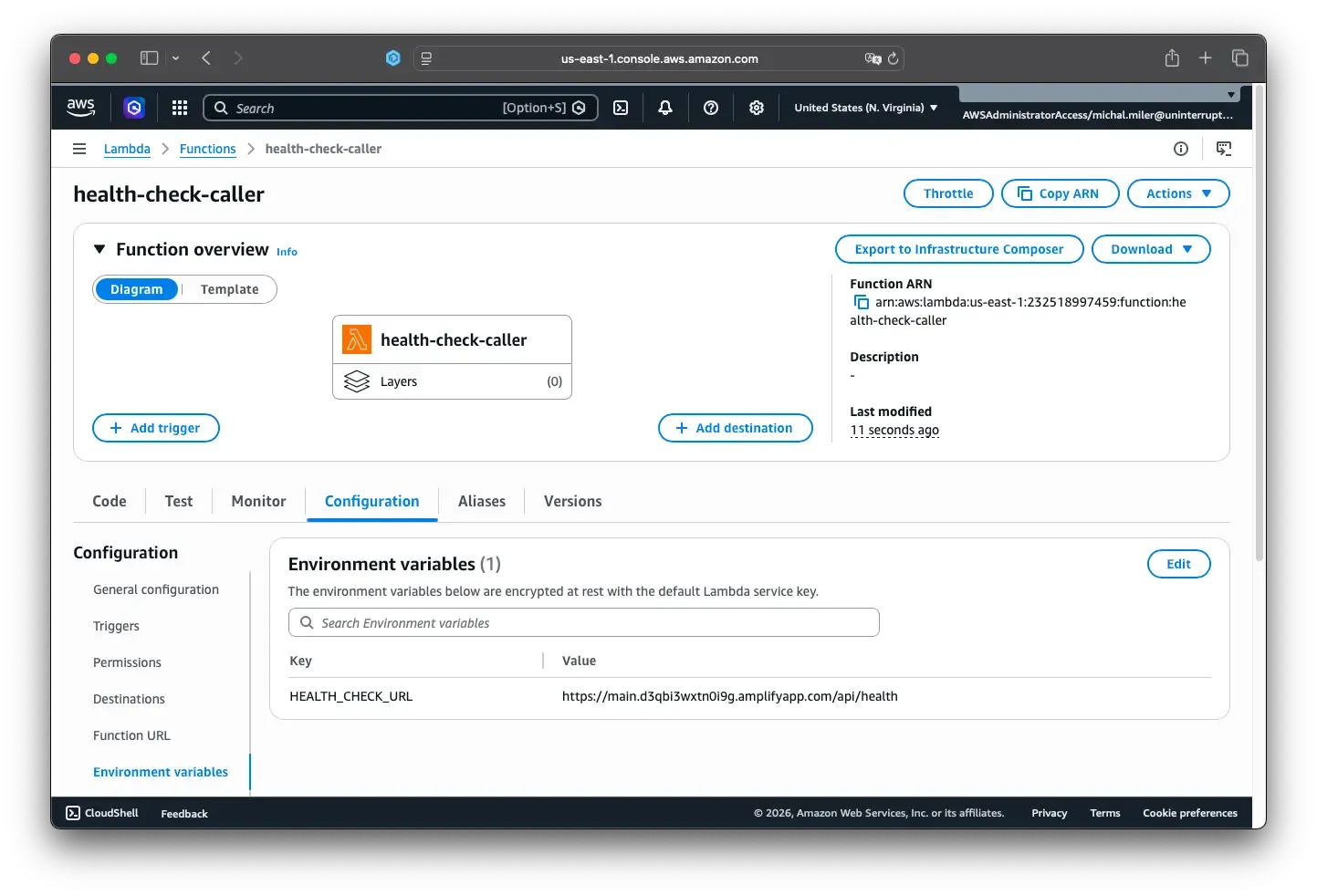The image size is (1317, 896).
Task: Open Function URL in configuration sidebar
Action: [131, 735]
